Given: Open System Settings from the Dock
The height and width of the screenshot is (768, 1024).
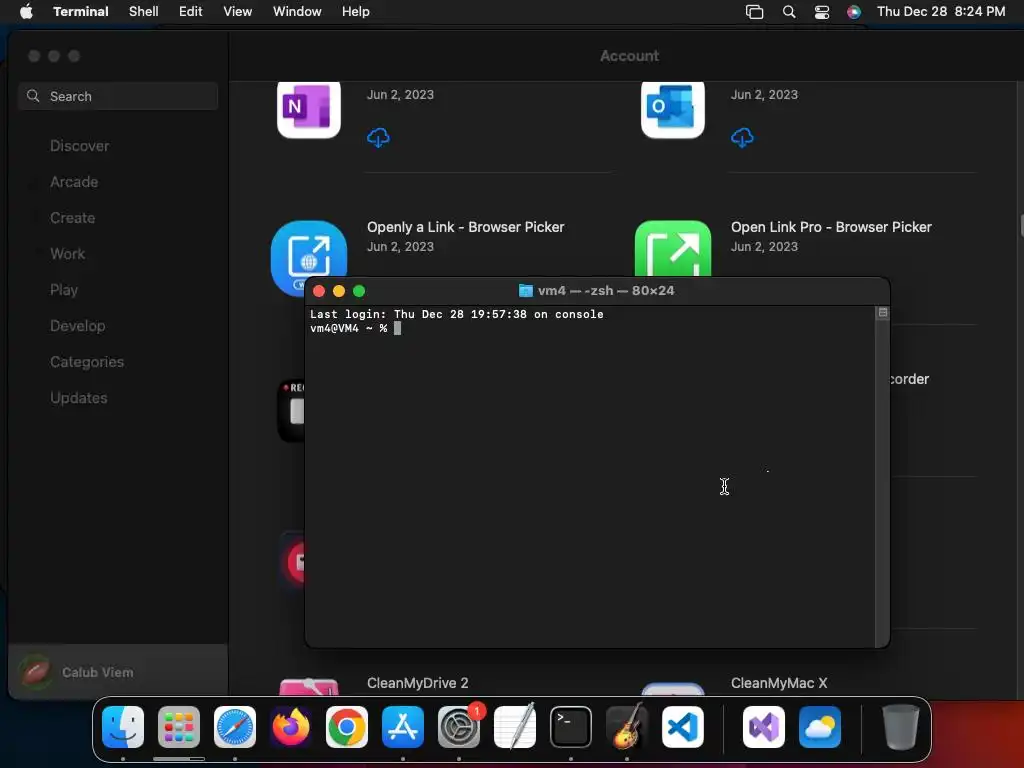Looking at the screenshot, I should [x=459, y=727].
